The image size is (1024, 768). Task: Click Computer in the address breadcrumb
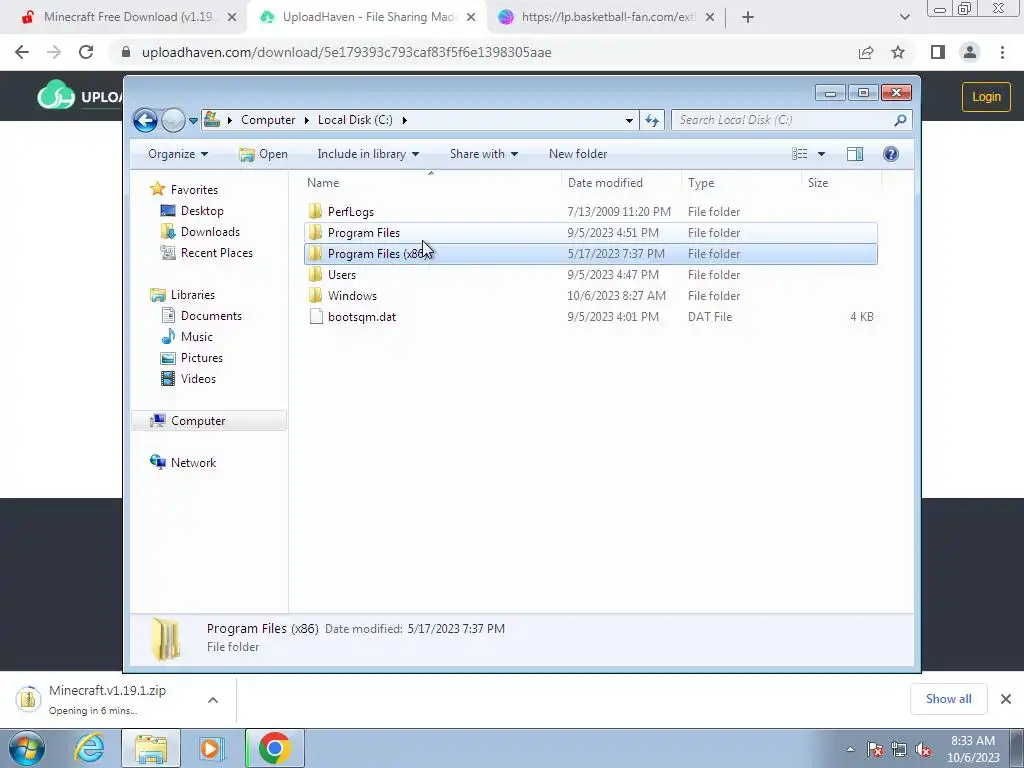pyautogui.click(x=268, y=120)
